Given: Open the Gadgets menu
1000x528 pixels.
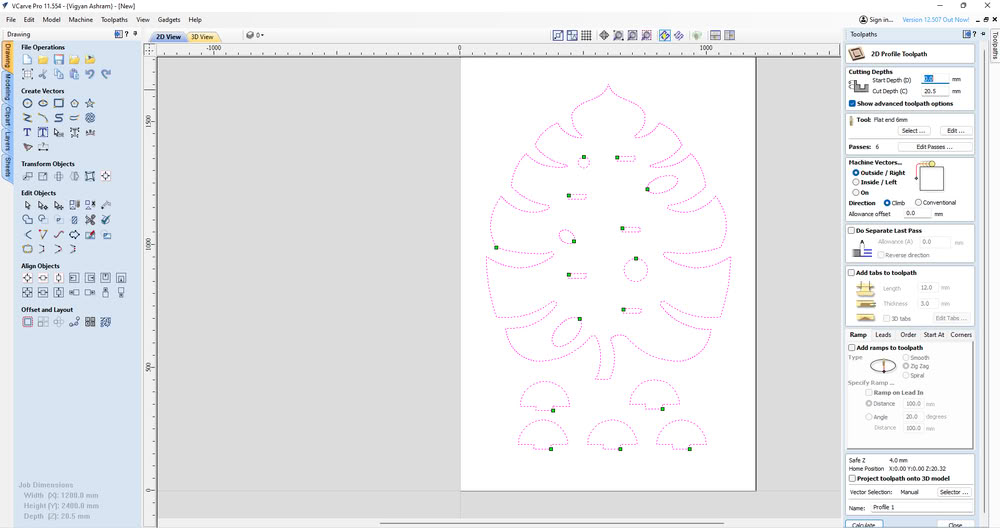Looking at the screenshot, I should 169,20.
